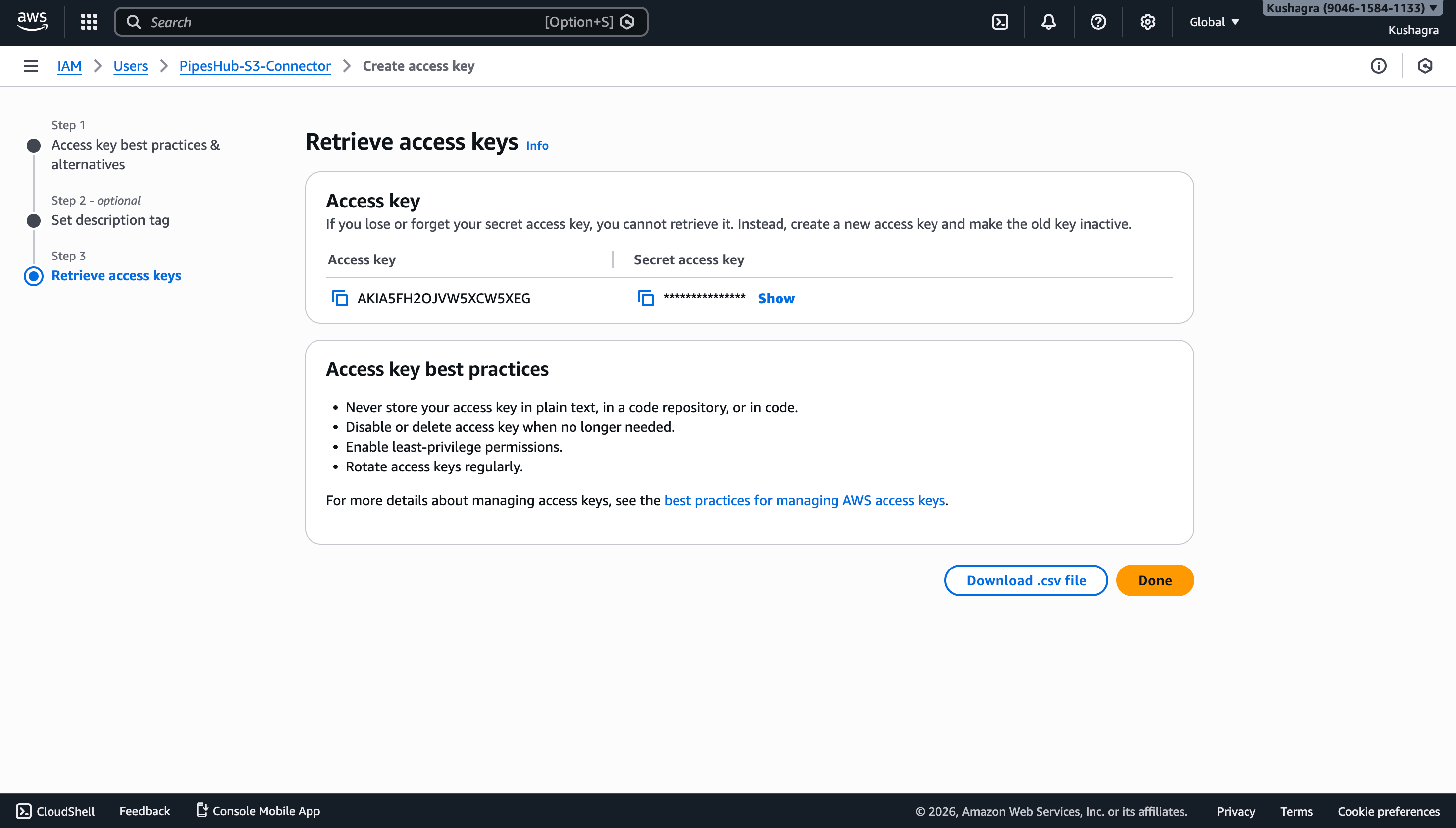Launch CloudShell from top bar icon
Screen dimensions: 1456x828
[x=1000, y=22]
